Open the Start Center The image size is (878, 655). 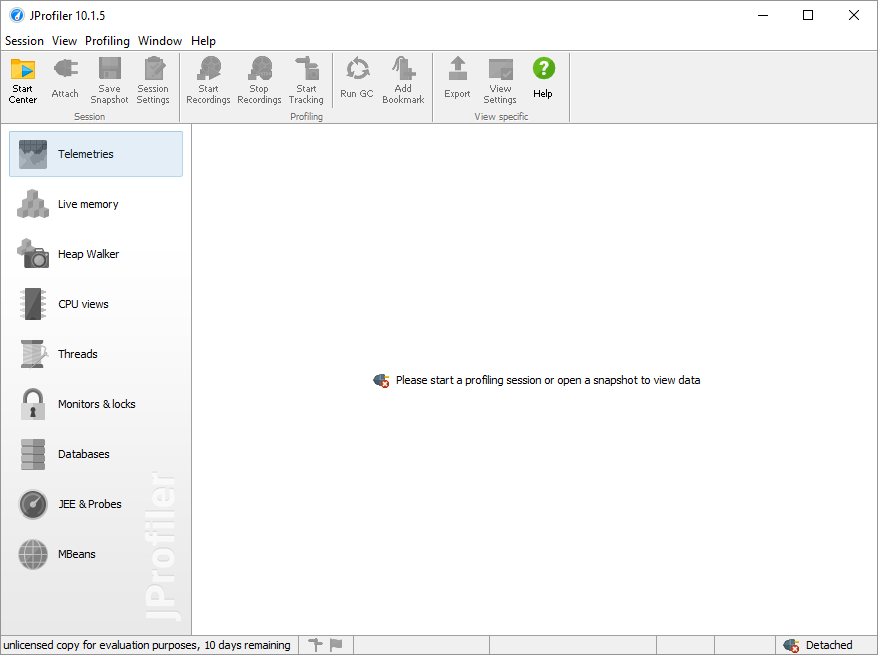click(22, 81)
